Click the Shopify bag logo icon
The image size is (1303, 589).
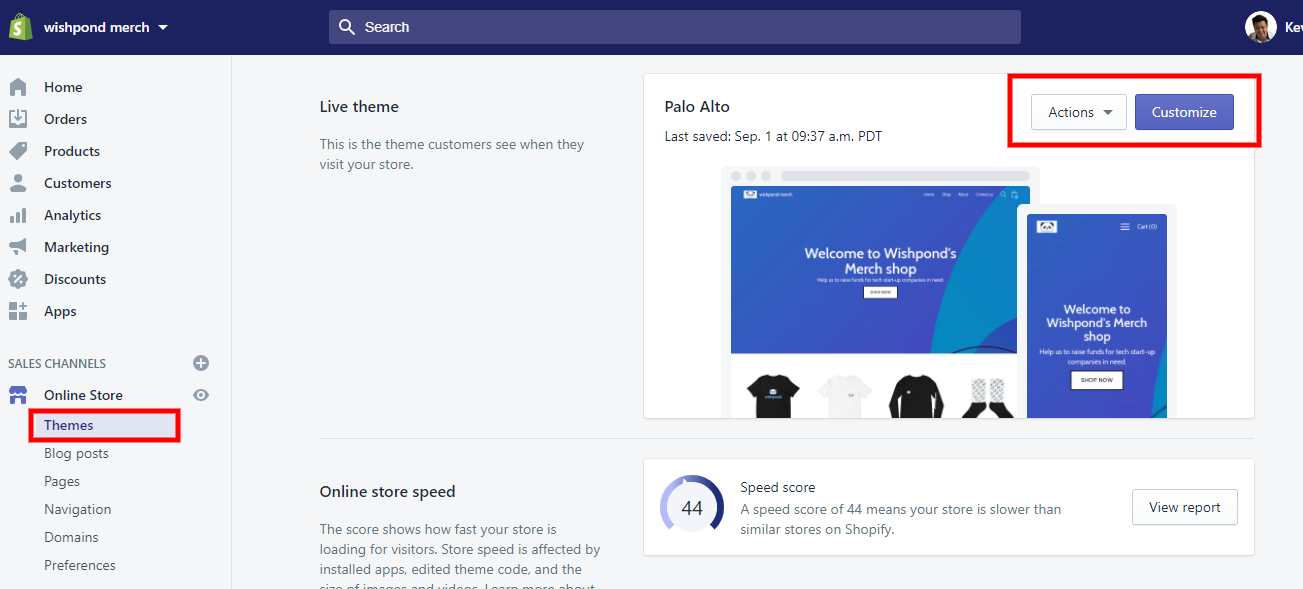coord(20,27)
